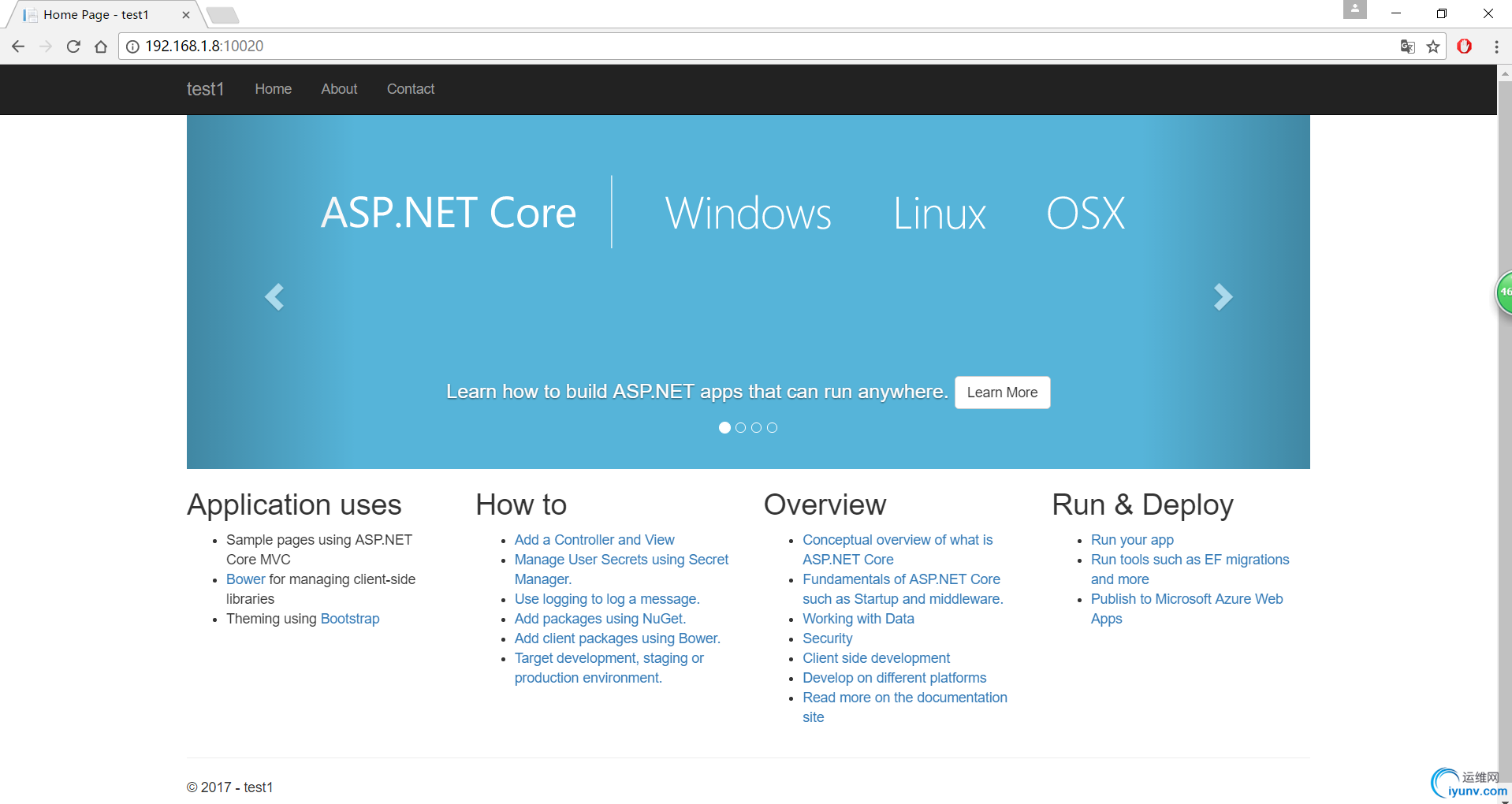This screenshot has height=804, width=1512.
Task: Click 'Sample pages using ASP.NET Core MVC' text
Action: click(319, 549)
